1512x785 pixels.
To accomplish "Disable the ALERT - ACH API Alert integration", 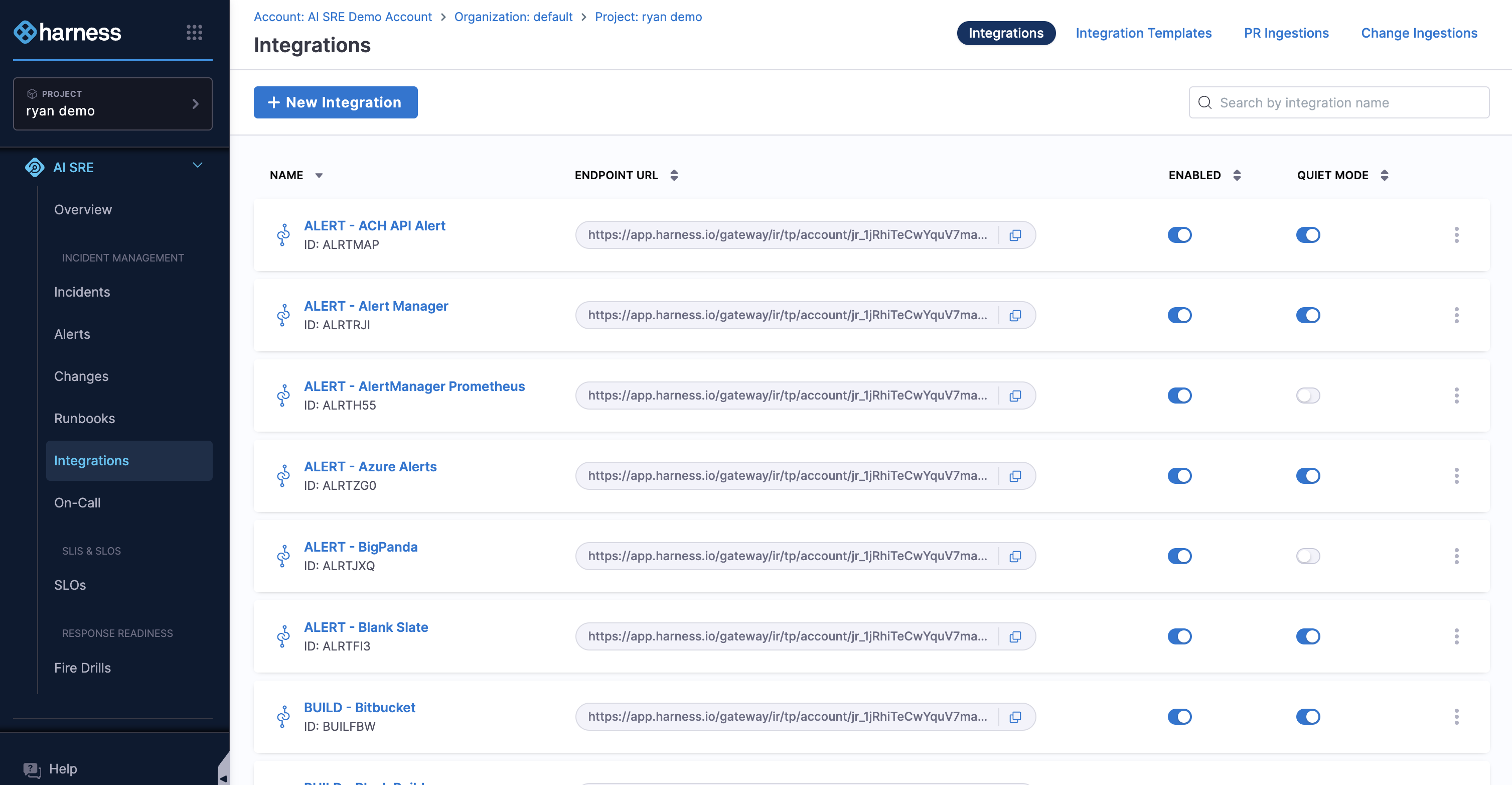I will [1179, 235].
